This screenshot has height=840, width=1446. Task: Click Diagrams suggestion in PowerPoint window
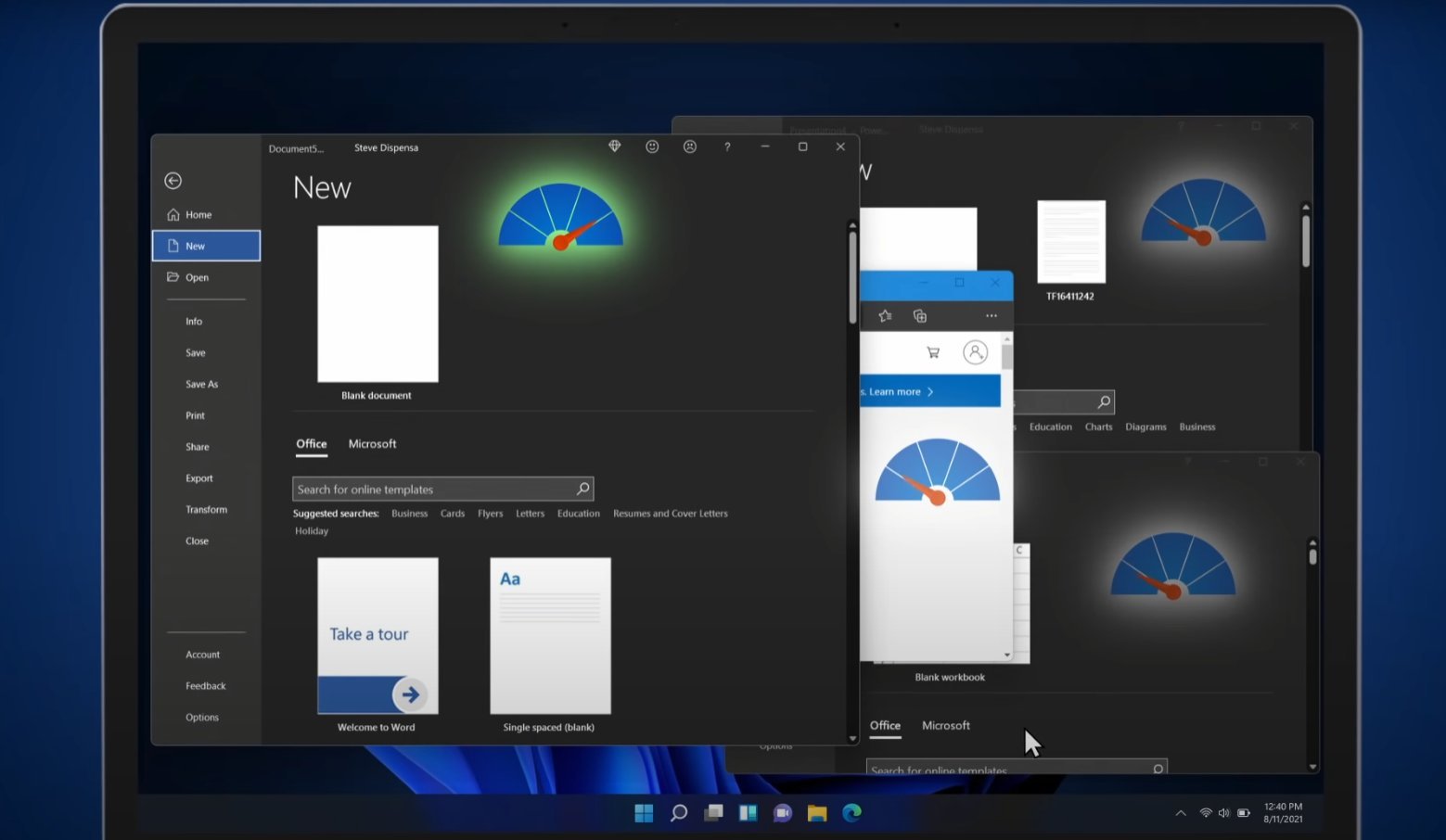click(1145, 427)
